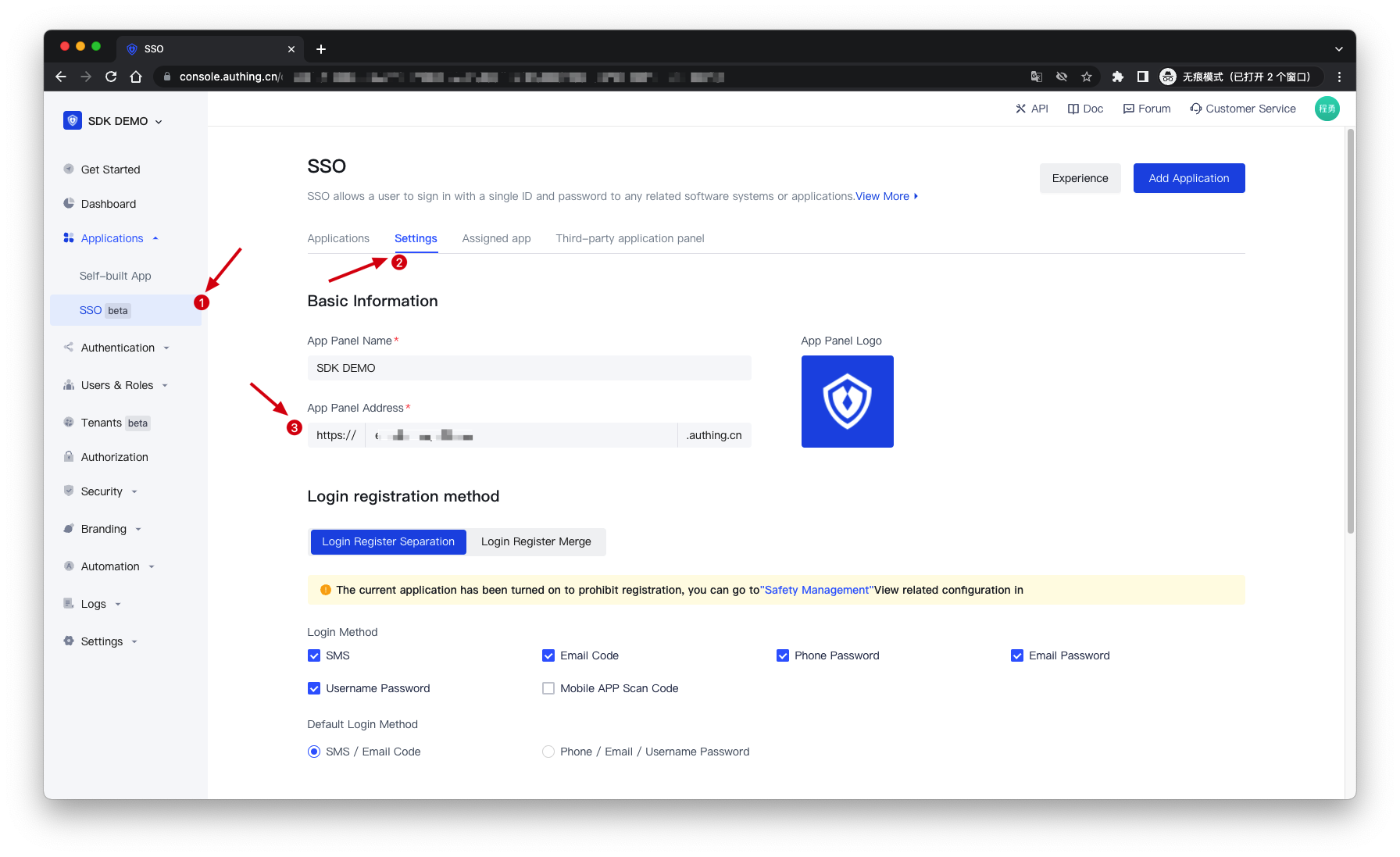The image size is (1400, 857).
Task: Click the App Panel Name field
Action: coord(530,368)
